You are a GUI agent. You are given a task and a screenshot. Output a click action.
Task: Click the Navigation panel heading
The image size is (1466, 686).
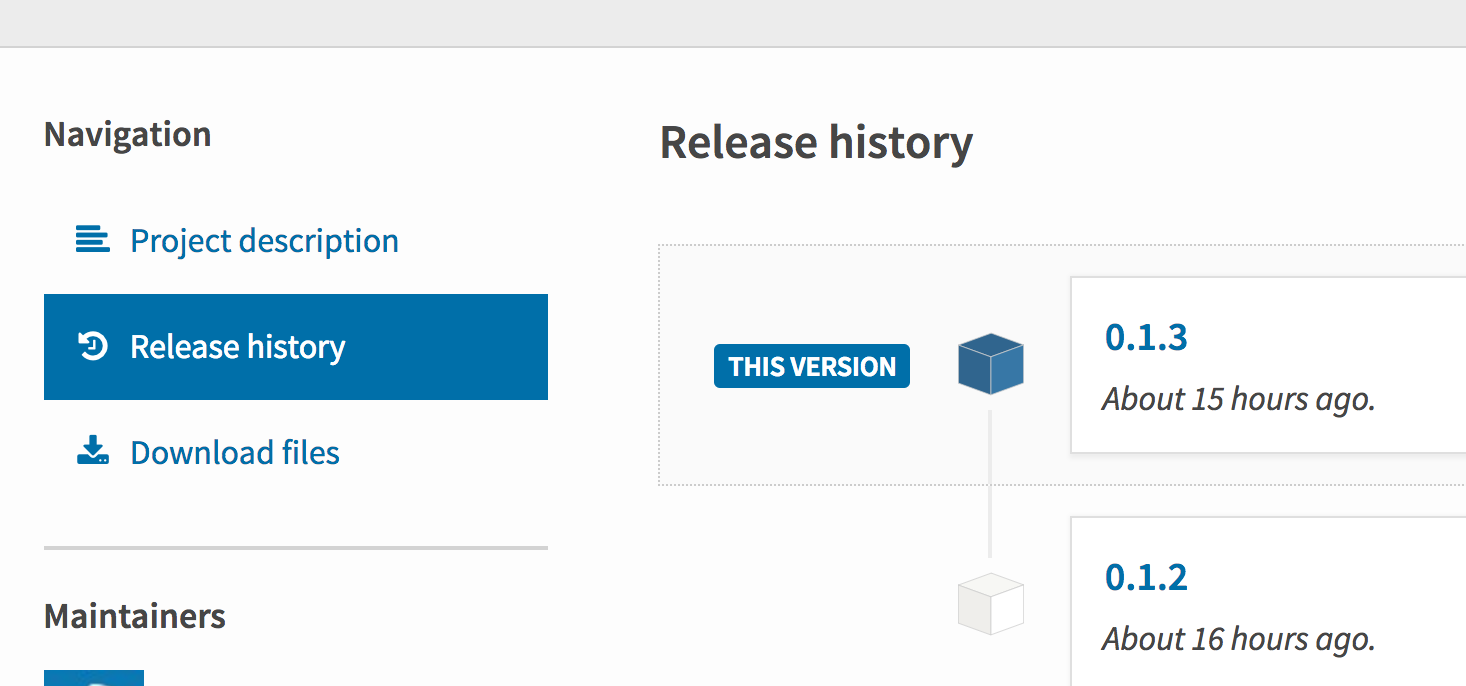pyautogui.click(x=127, y=133)
